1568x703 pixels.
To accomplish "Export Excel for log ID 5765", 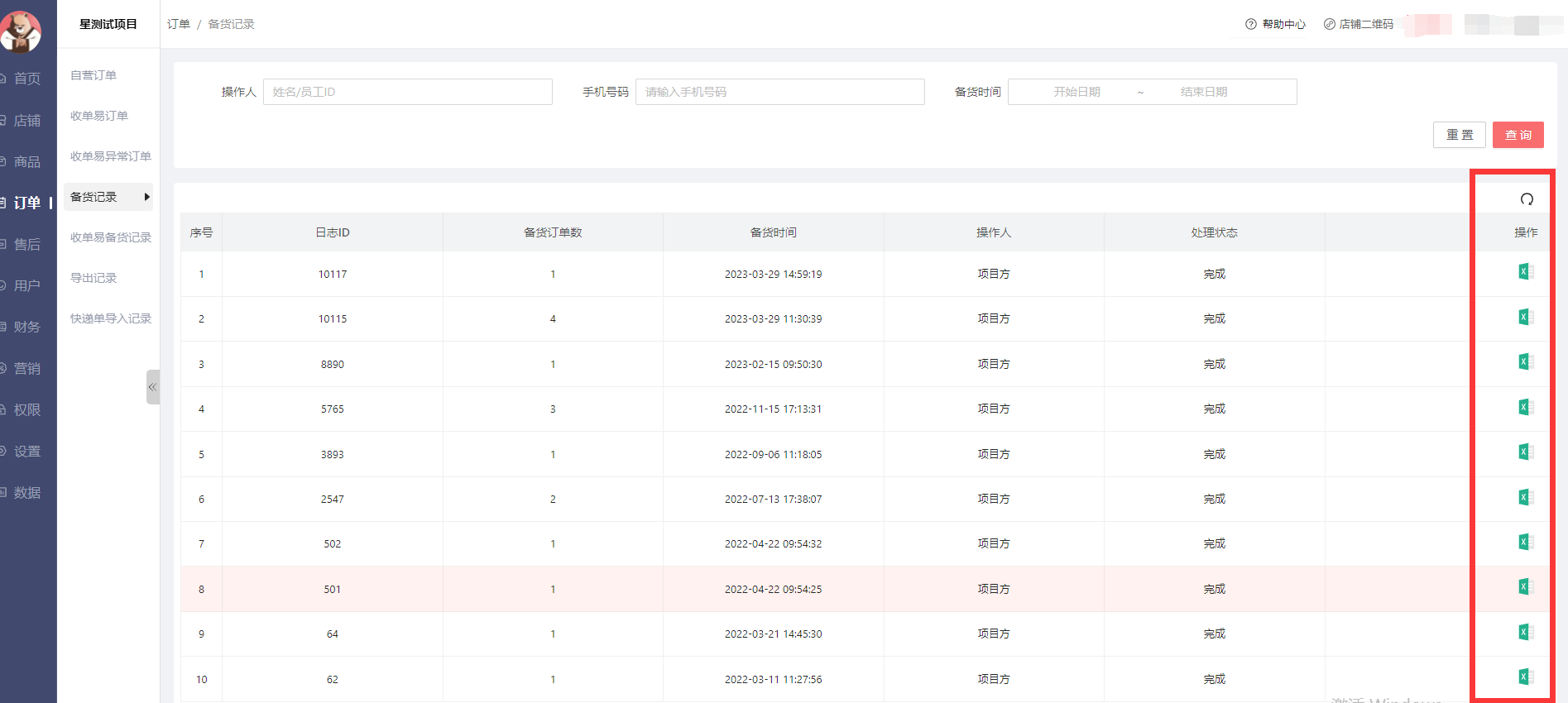I will (x=1526, y=408).
